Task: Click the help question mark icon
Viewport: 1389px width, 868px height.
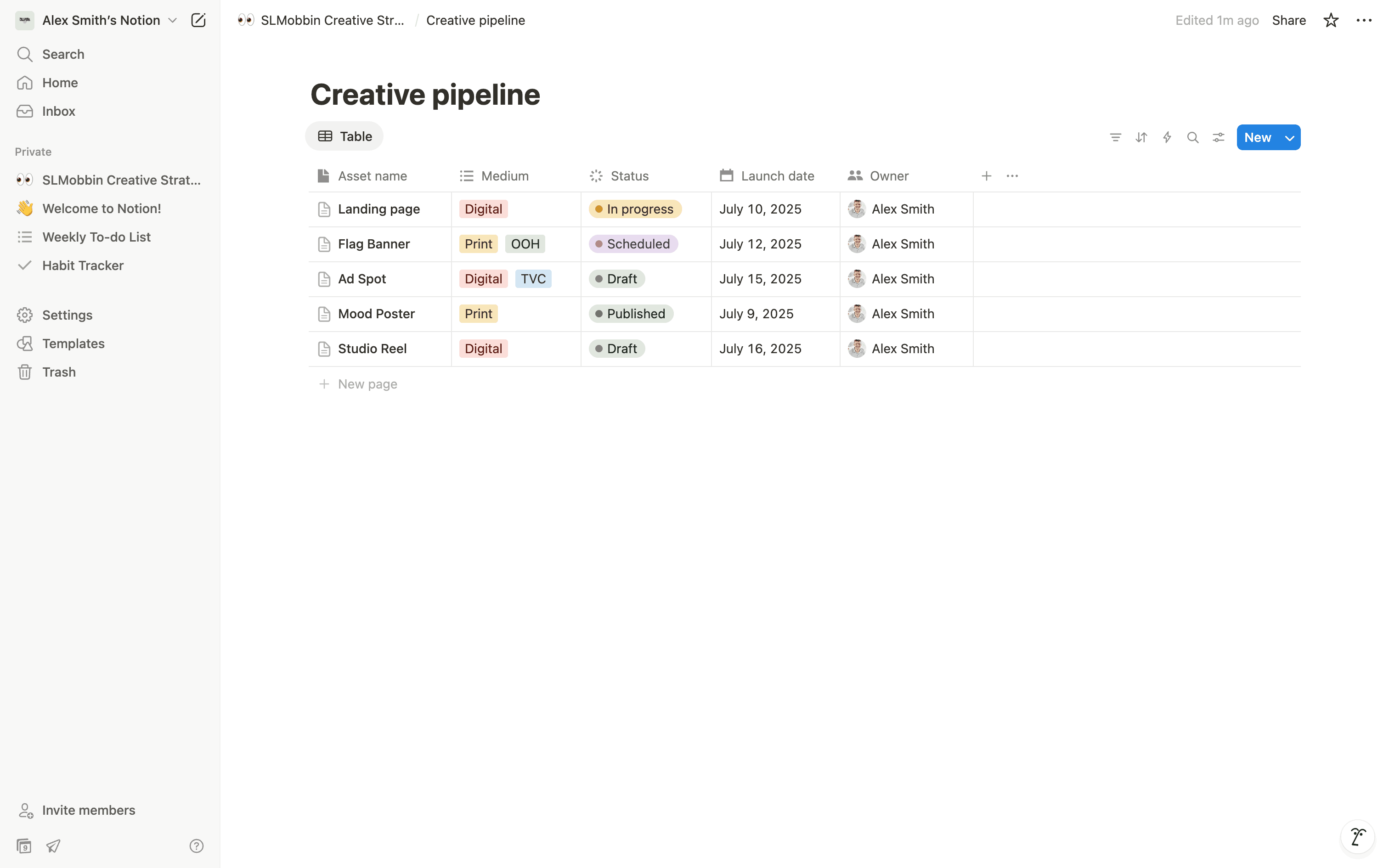Action: (196, 845)
